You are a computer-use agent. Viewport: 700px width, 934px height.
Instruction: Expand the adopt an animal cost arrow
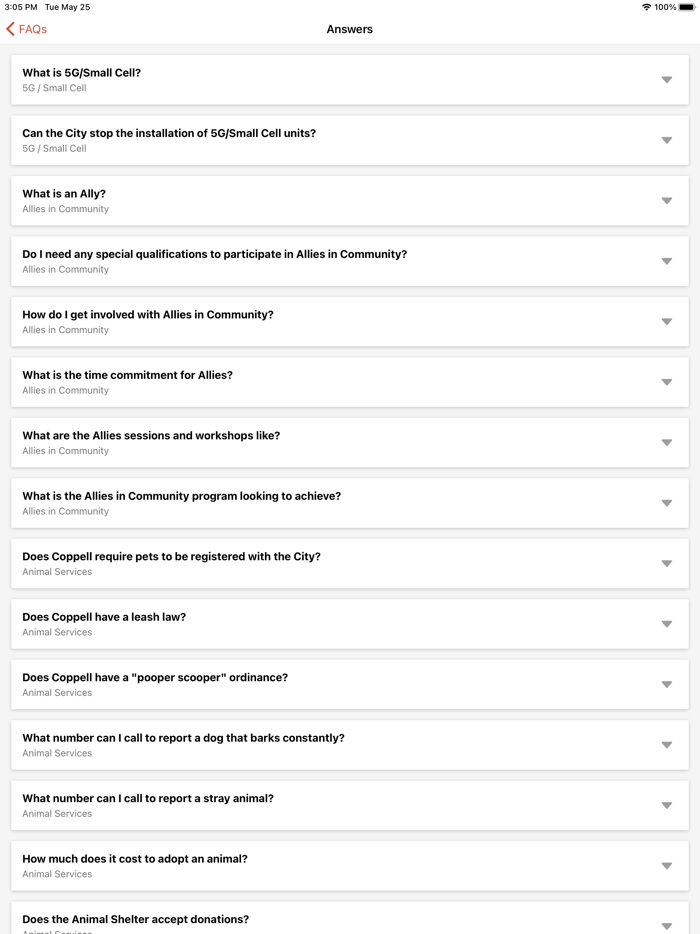[666, 866]
